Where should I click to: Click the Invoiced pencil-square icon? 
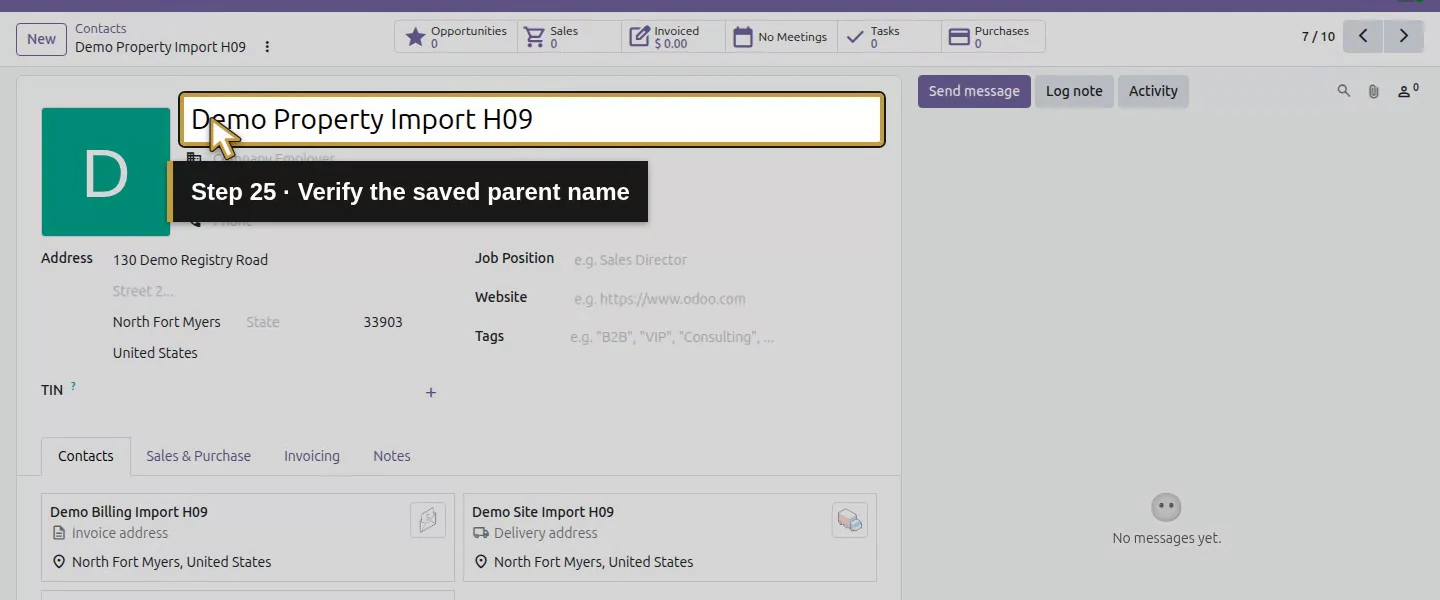639,37
